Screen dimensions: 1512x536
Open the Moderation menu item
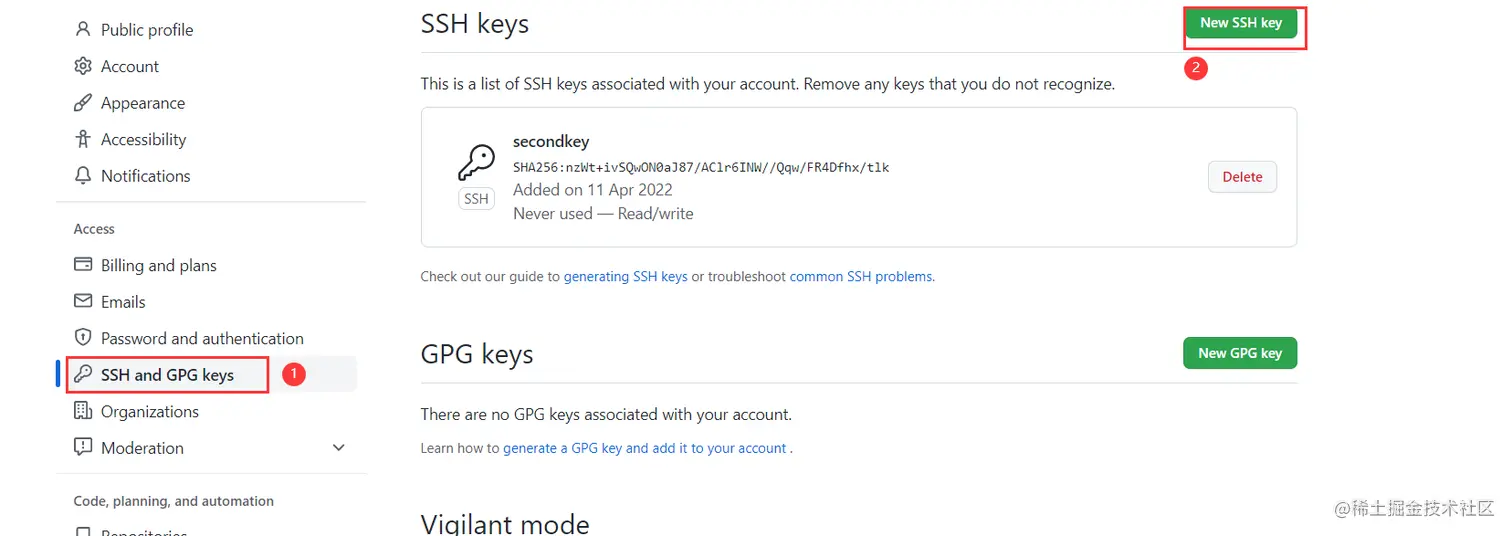click(142, 448)
